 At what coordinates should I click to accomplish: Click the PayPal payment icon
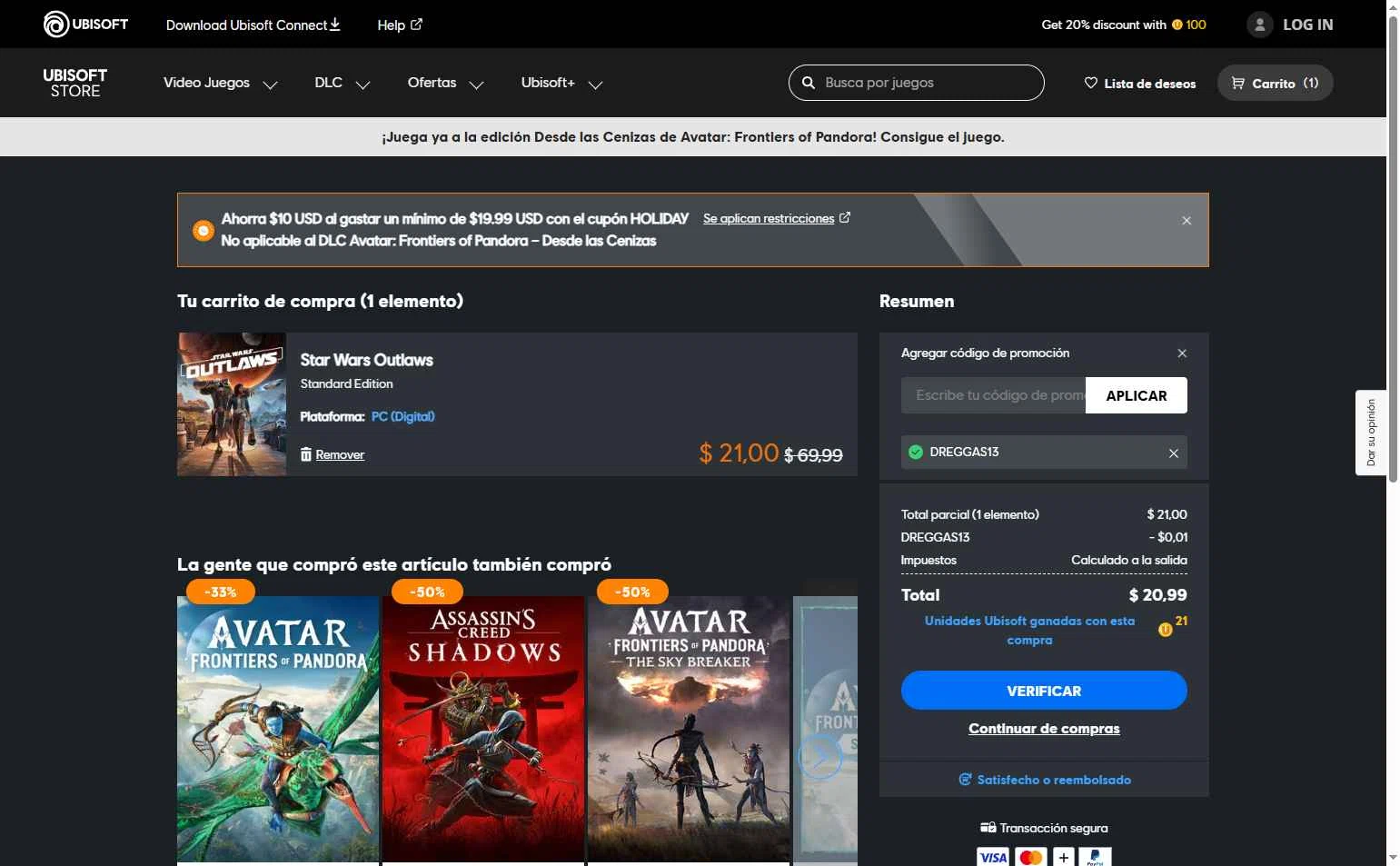[1095, 857]
